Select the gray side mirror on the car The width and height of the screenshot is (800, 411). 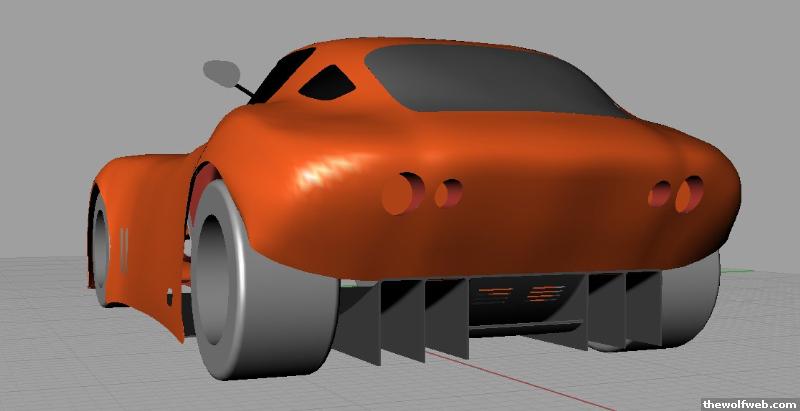tap(221, 70)
